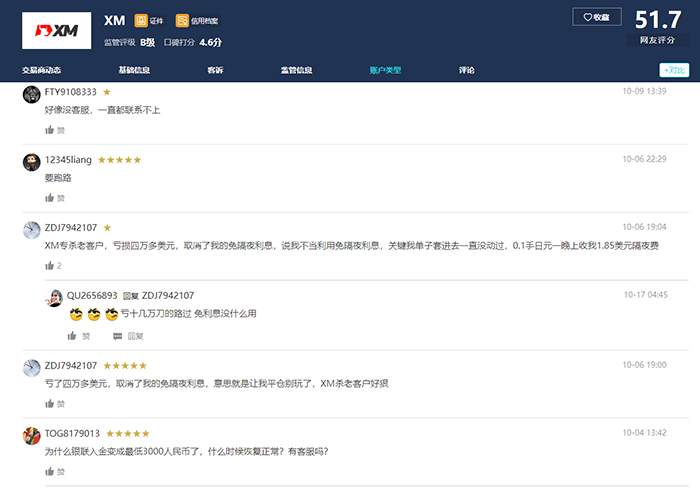The image size is (700, 489).
Task: Click the first laughing emoji in QU2656893 reply
Action: click(x=76, y=314)
